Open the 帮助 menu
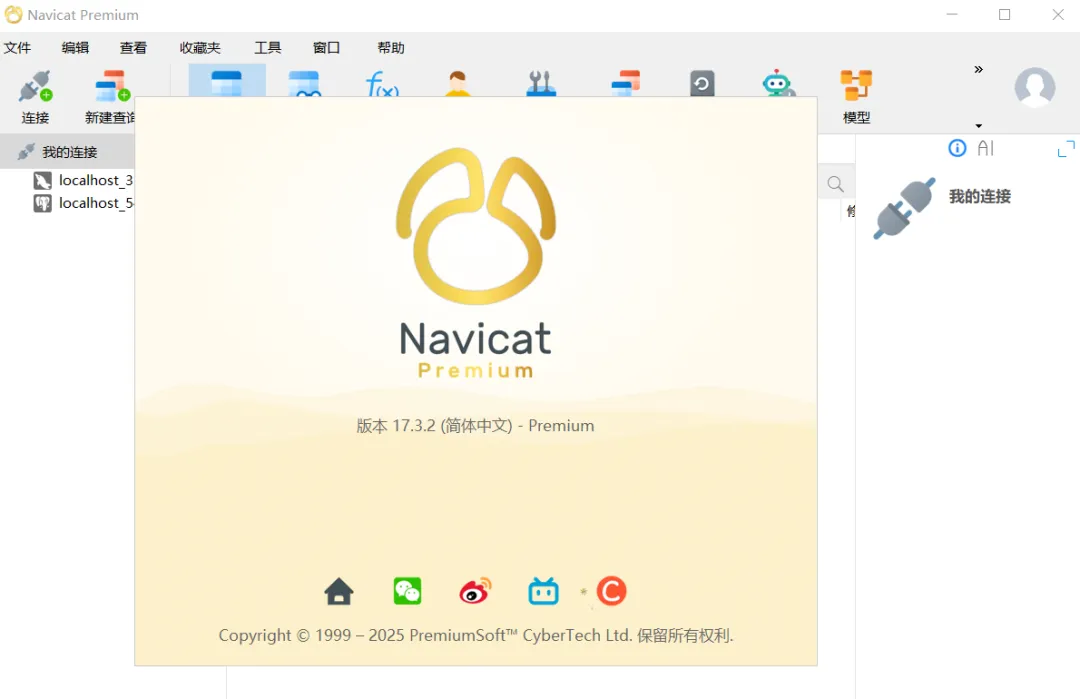This screenshot has height=699, width=1080. point(391,48)
